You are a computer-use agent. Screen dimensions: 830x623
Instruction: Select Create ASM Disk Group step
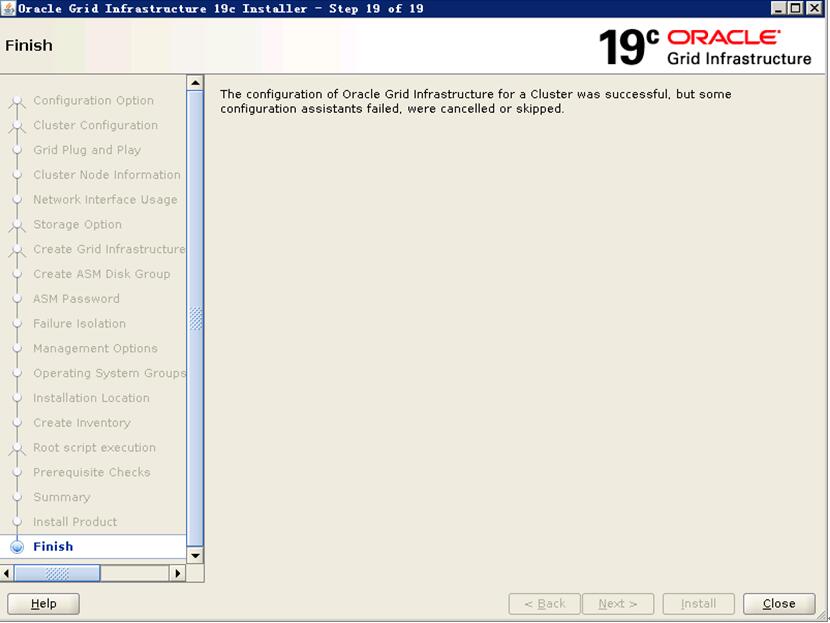102,274
